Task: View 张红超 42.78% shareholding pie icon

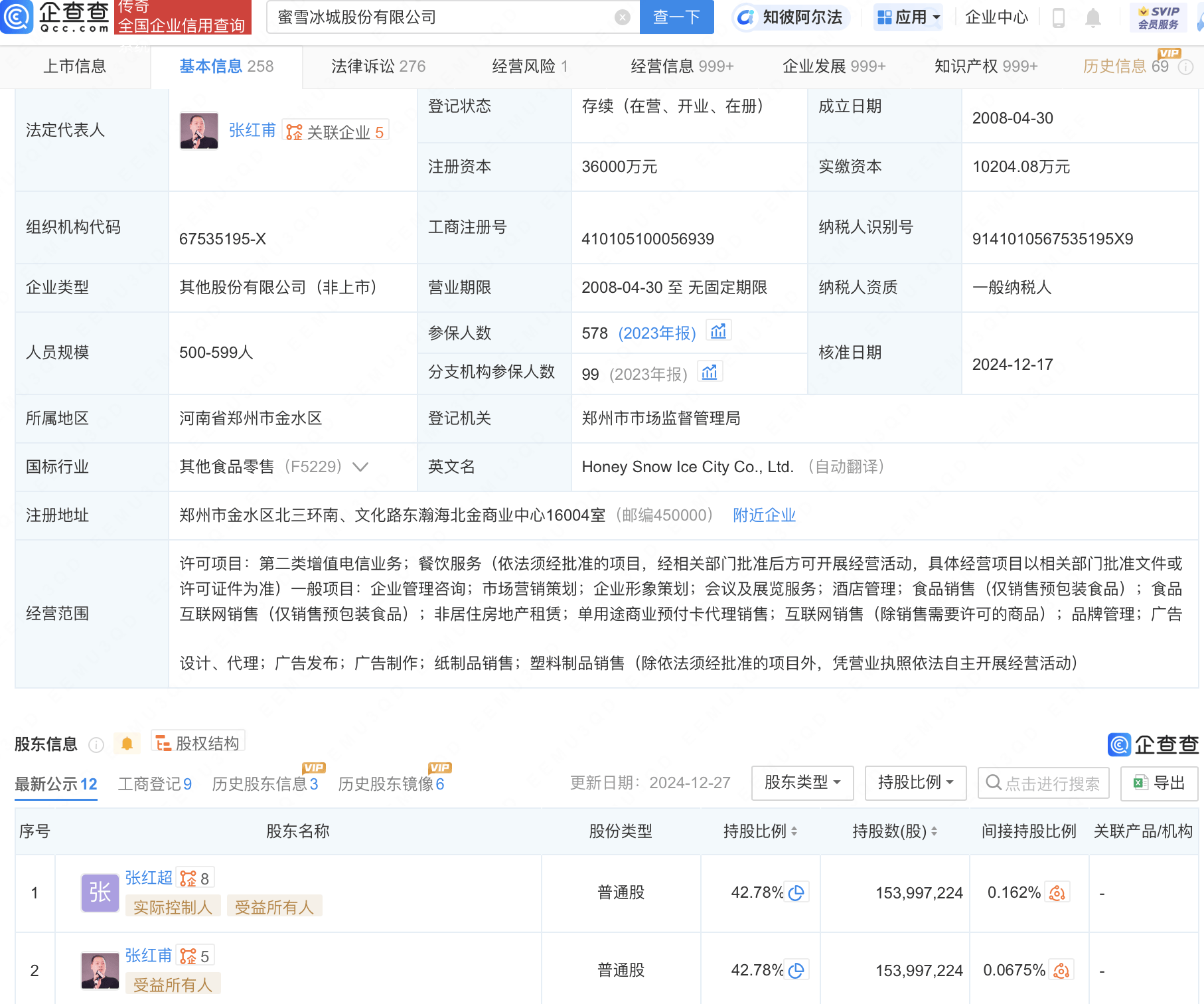Action: (x=796, y=893)
